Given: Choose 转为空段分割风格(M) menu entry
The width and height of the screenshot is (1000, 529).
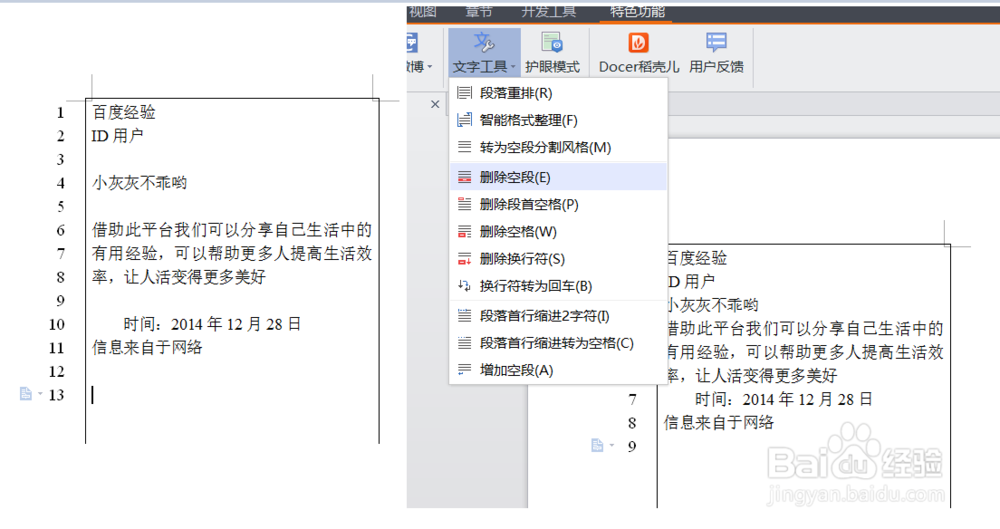Looking at the screenshot, I should (558, 147).
